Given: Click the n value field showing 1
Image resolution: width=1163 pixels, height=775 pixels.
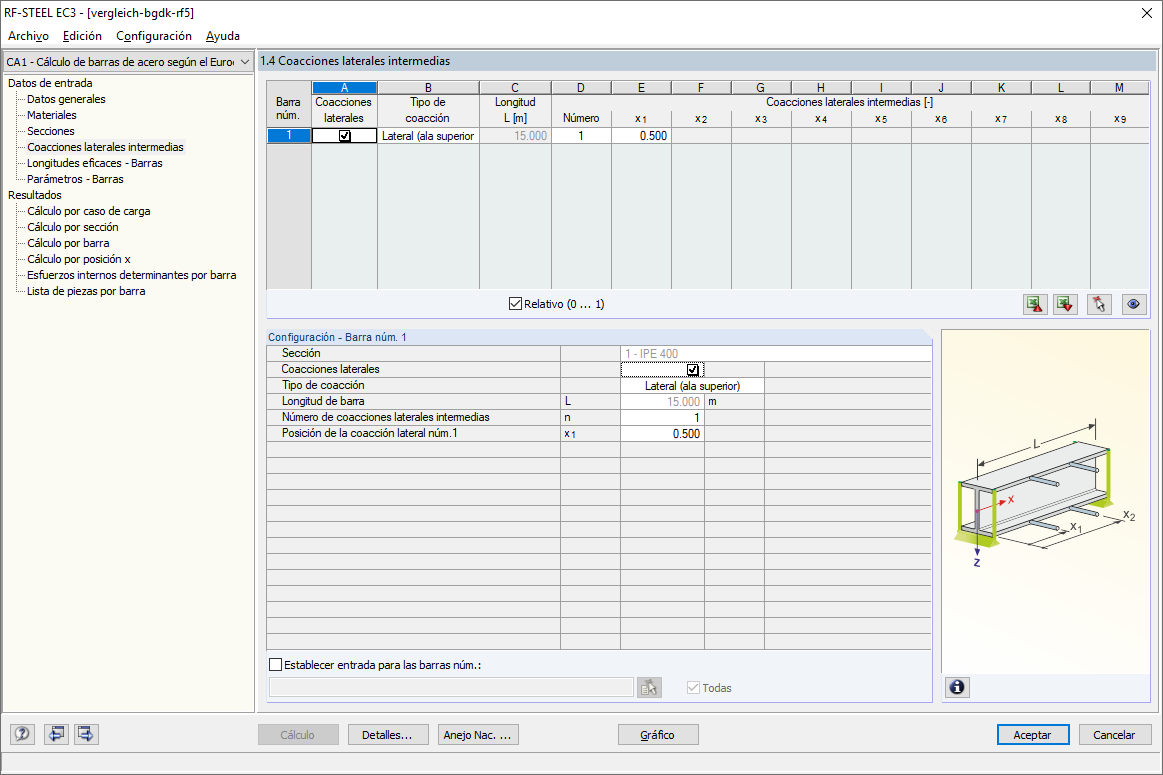Looking at the screenshot, I should point(662,418).
